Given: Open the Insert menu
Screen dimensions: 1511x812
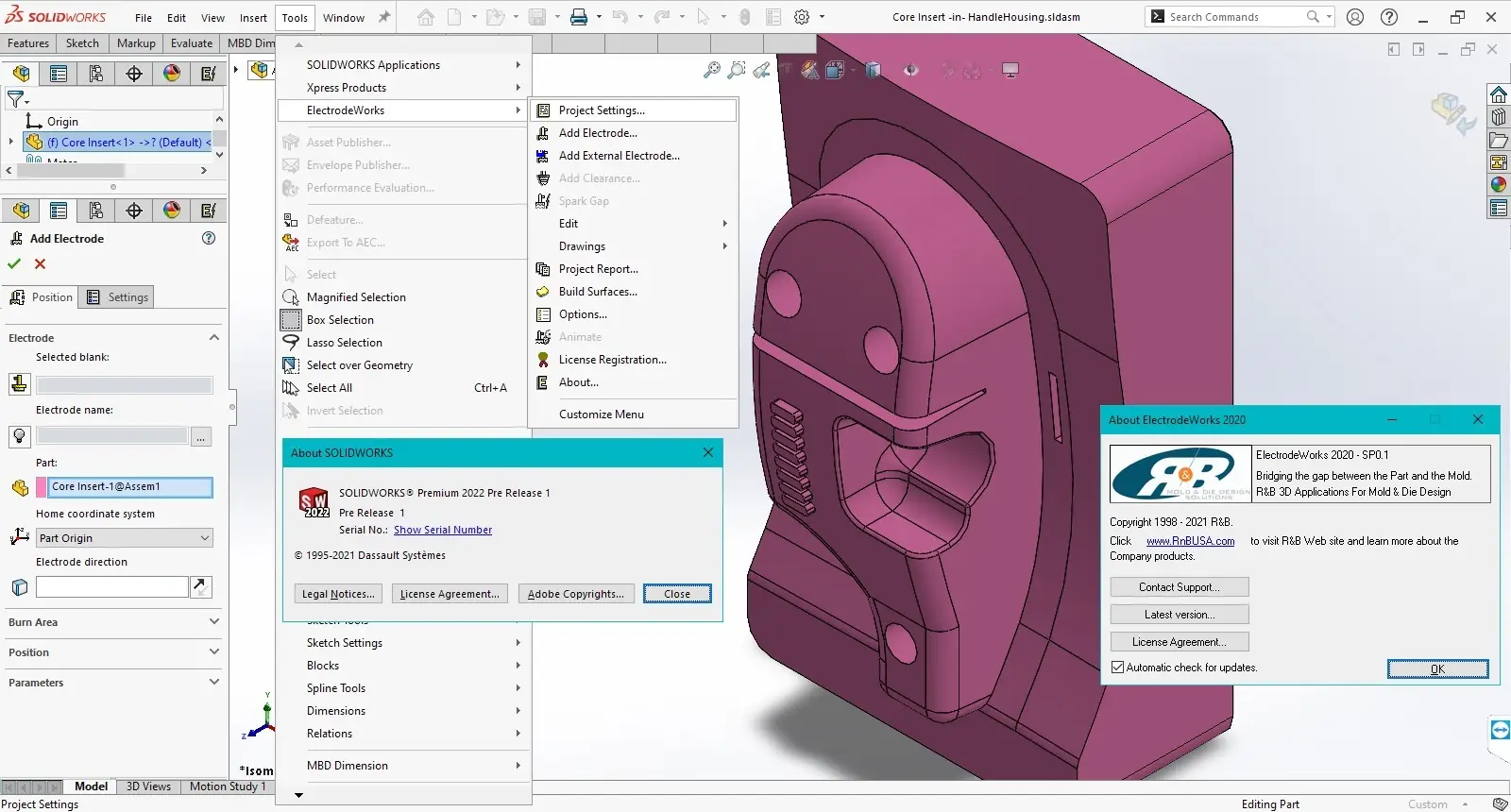Looking at the screenshot, I should pos(253,17).
